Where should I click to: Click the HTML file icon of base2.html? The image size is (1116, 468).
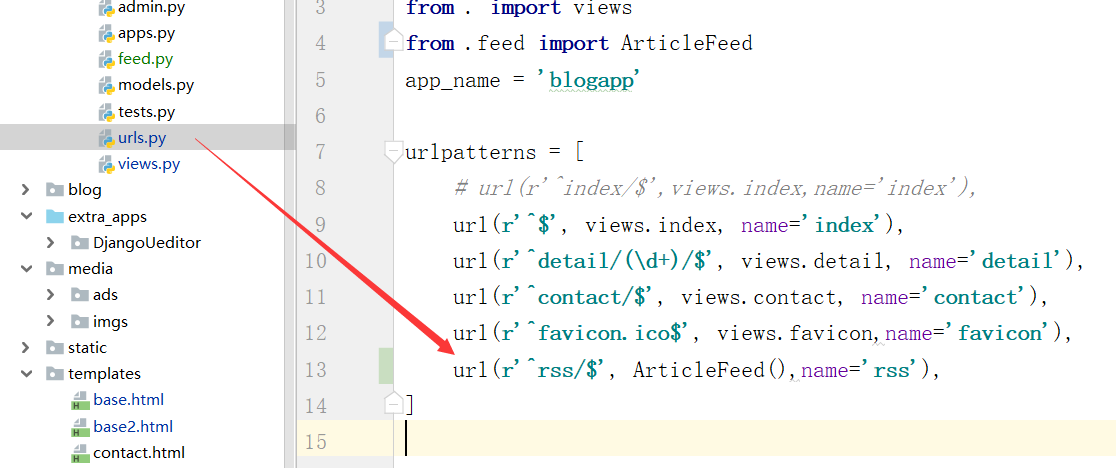pyautogui.click(x=80, y=427)
